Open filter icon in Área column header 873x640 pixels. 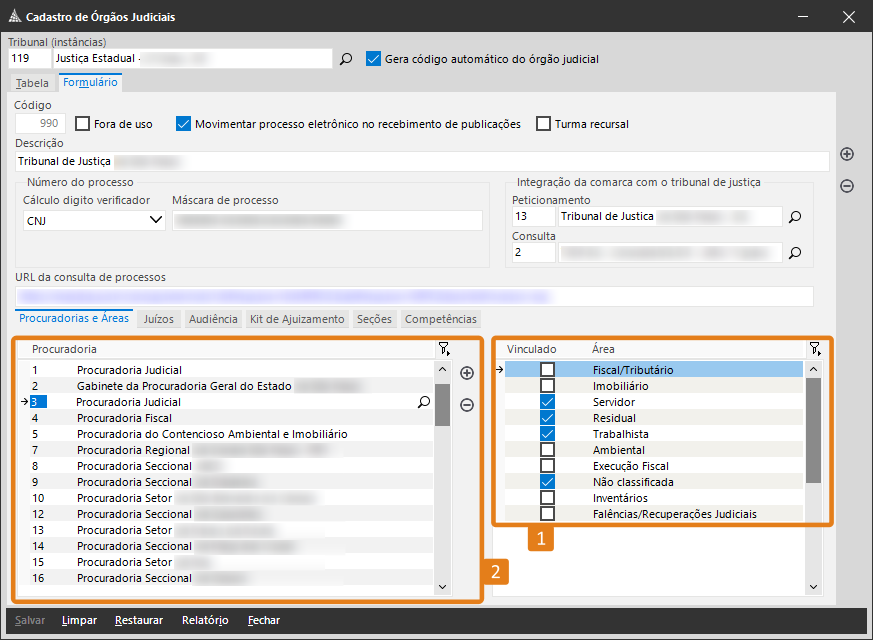815,349
